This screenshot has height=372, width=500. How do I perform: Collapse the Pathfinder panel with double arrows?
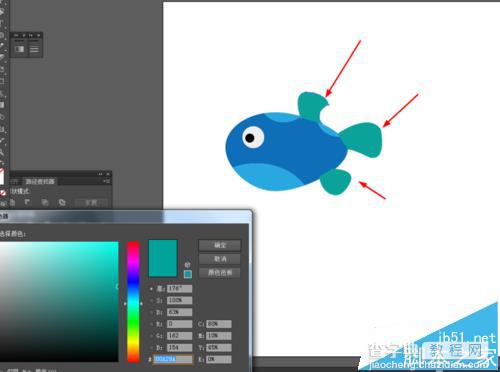click(100, 174)
